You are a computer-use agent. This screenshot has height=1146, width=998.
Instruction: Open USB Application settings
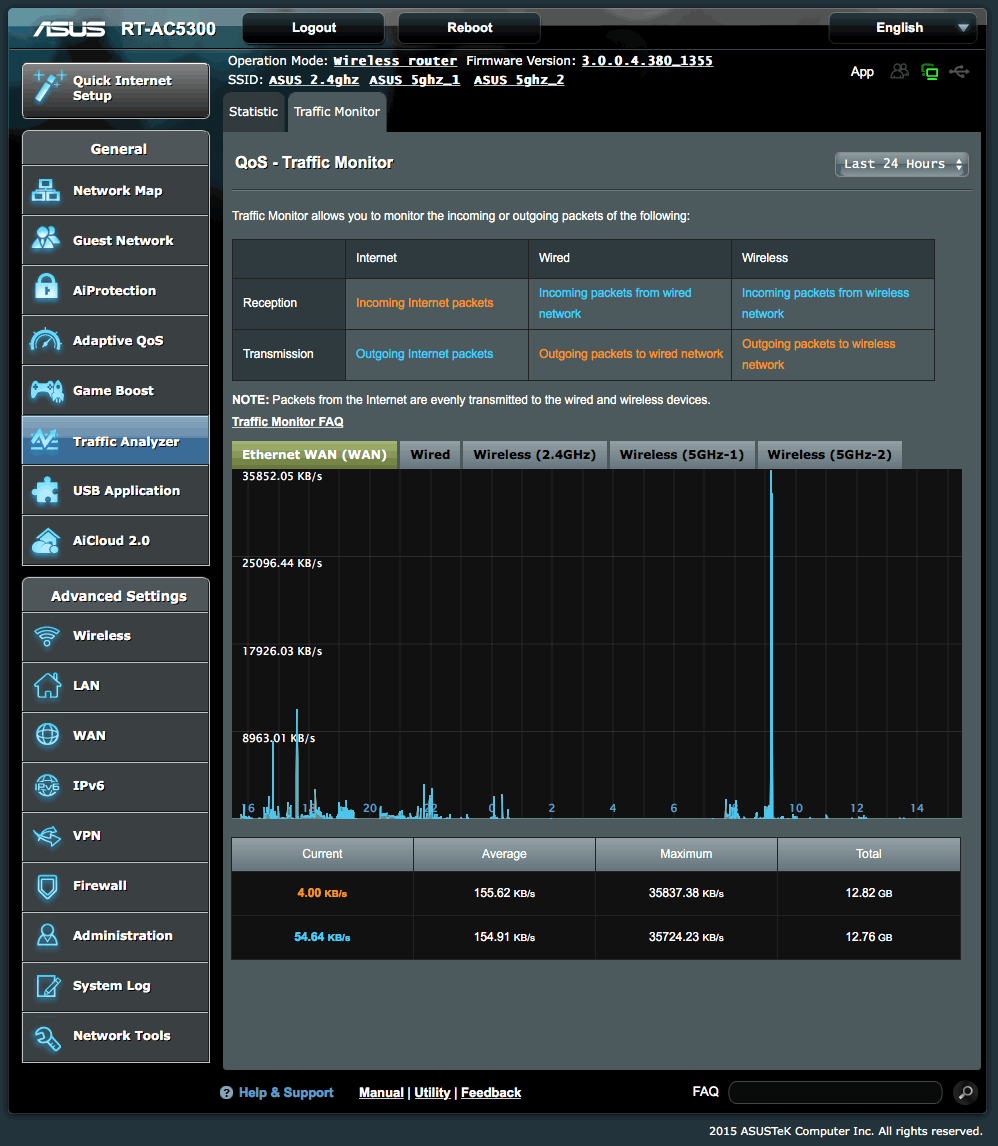[x=114, y=490]
